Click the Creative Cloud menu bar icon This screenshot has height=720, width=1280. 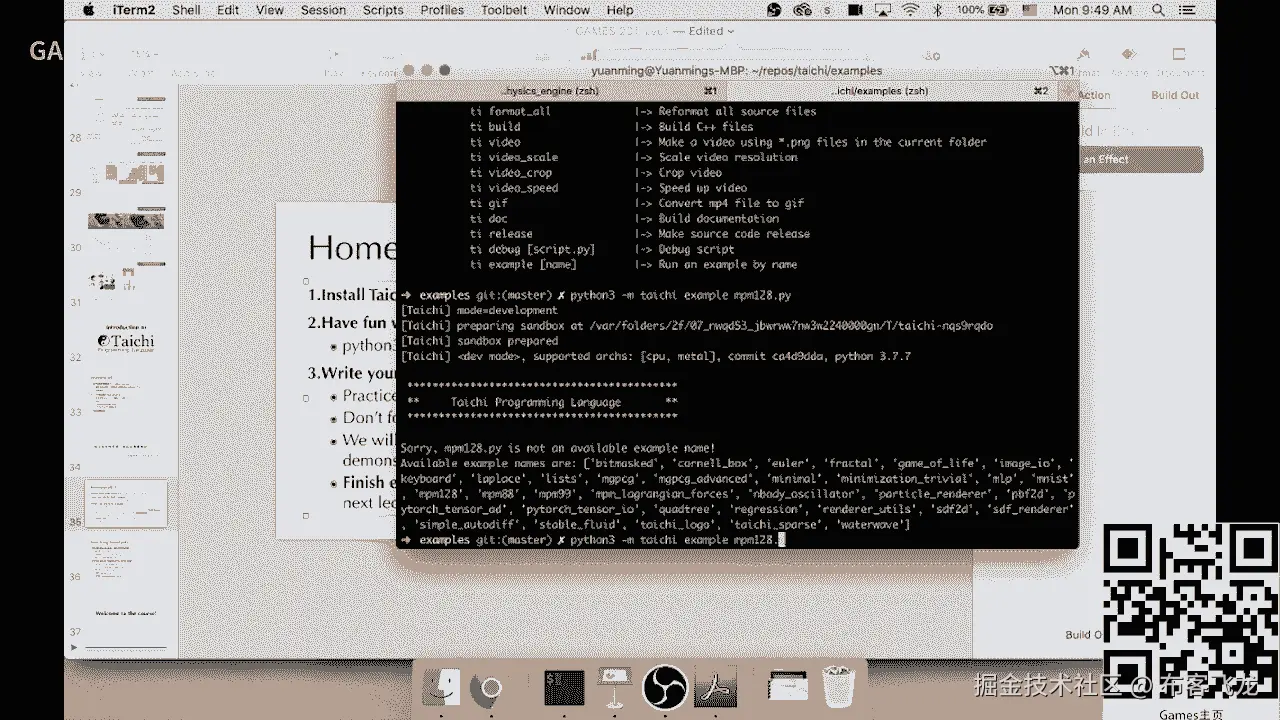[802, 10]
